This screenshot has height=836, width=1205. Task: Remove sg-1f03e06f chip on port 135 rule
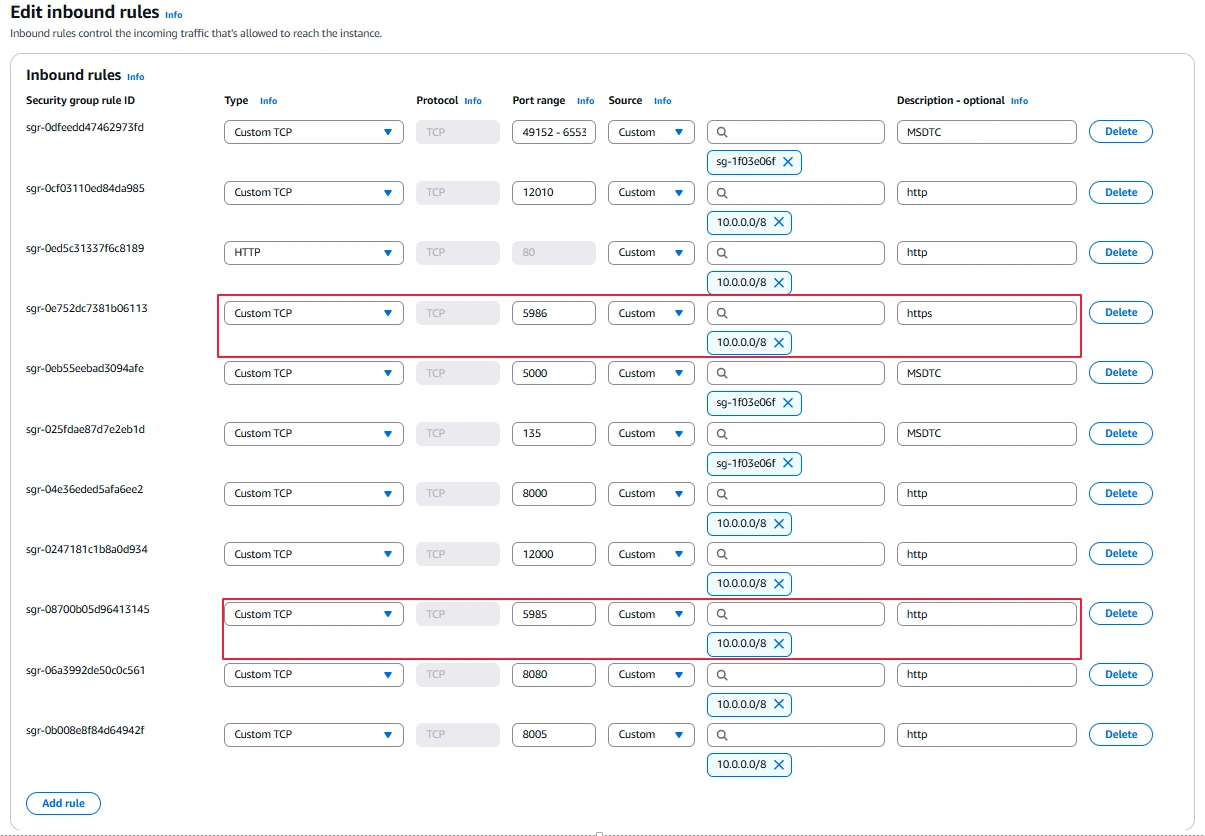(788, 464)
